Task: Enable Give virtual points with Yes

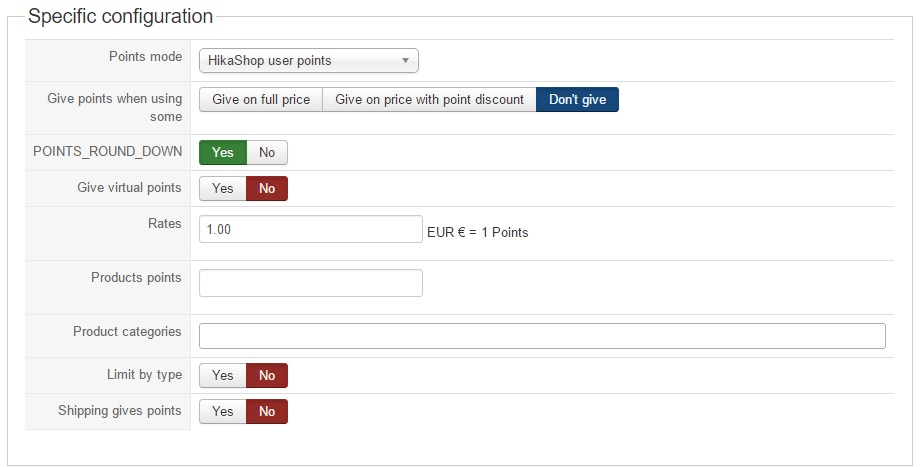Action: tap(223, 188)
